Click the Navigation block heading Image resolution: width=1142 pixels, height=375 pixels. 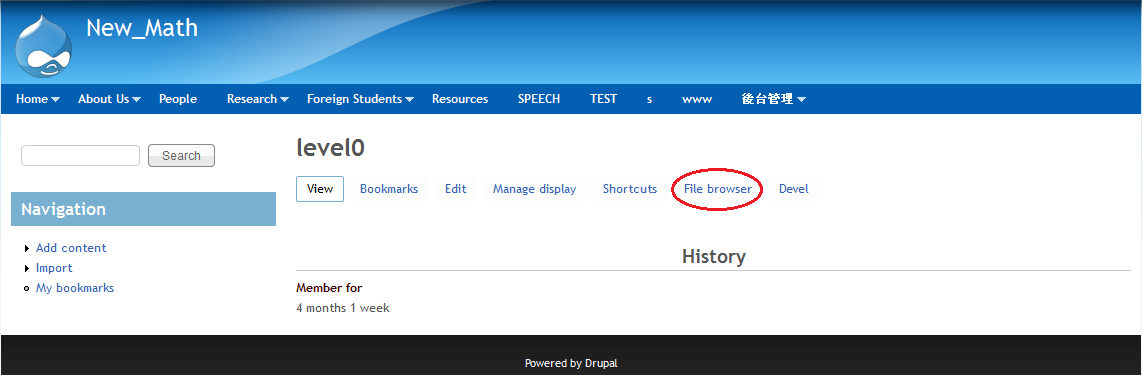pos(143,209)
